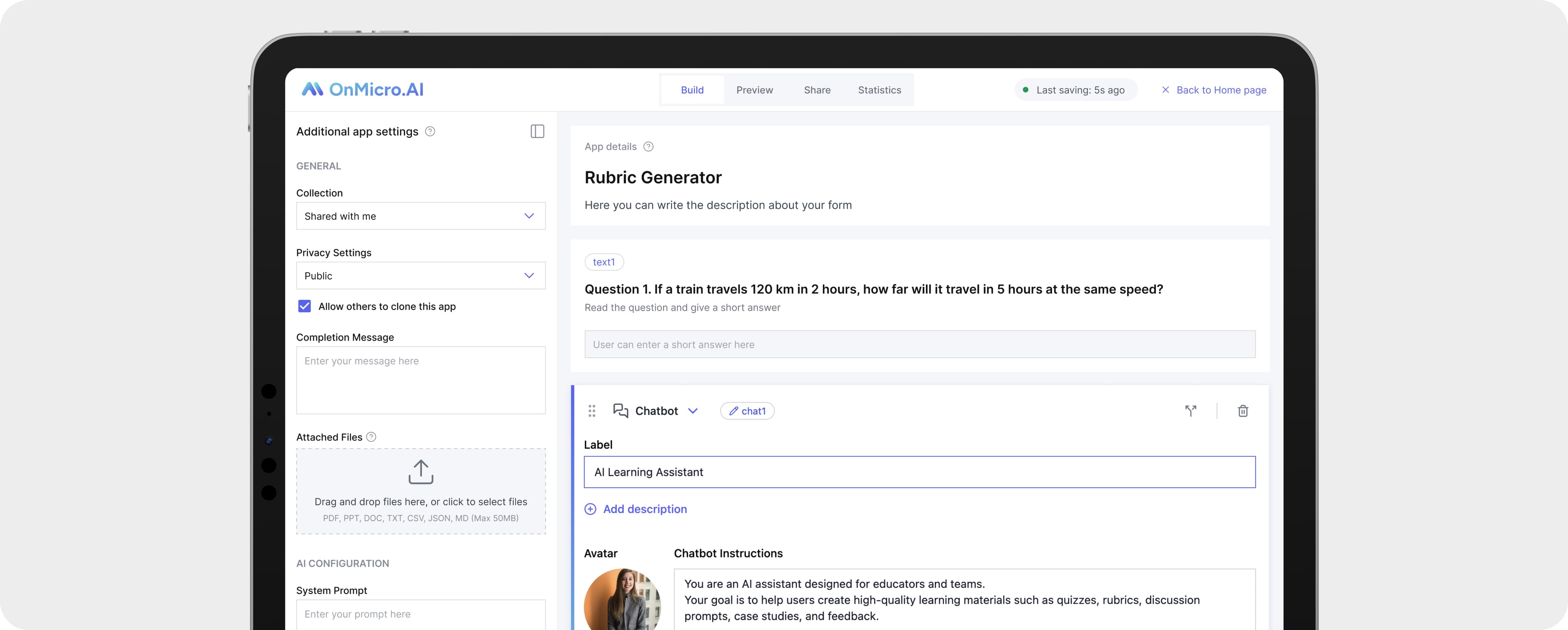Viewport: 1568px width, 630px height.
Task: Toggle Allow others to clone this app
Action: pyautogui.click(x=304, y=306)
